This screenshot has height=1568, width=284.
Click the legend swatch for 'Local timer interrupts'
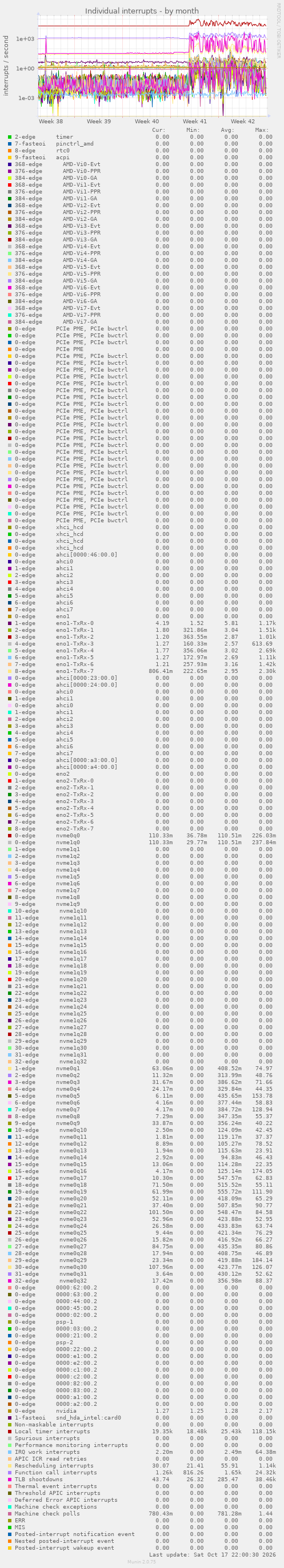coord(10,1432)
